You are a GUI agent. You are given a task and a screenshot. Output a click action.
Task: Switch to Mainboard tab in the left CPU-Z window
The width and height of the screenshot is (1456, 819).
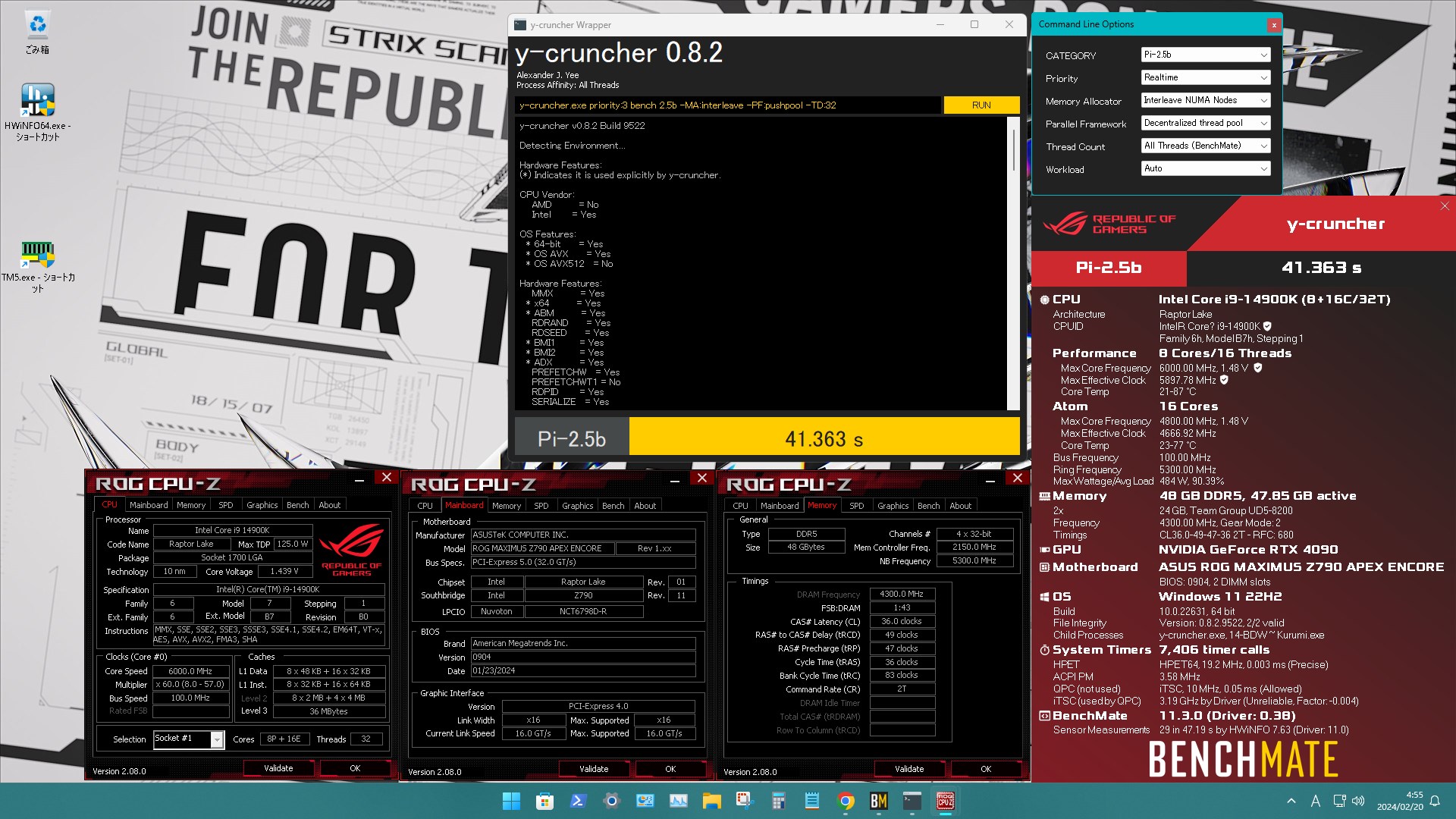[x=149, y=505]
